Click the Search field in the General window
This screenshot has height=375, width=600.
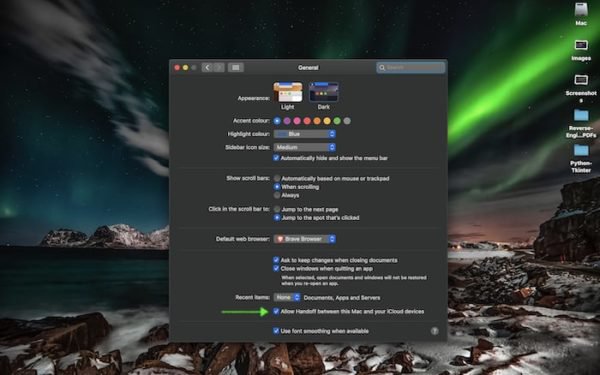[411, 68]
